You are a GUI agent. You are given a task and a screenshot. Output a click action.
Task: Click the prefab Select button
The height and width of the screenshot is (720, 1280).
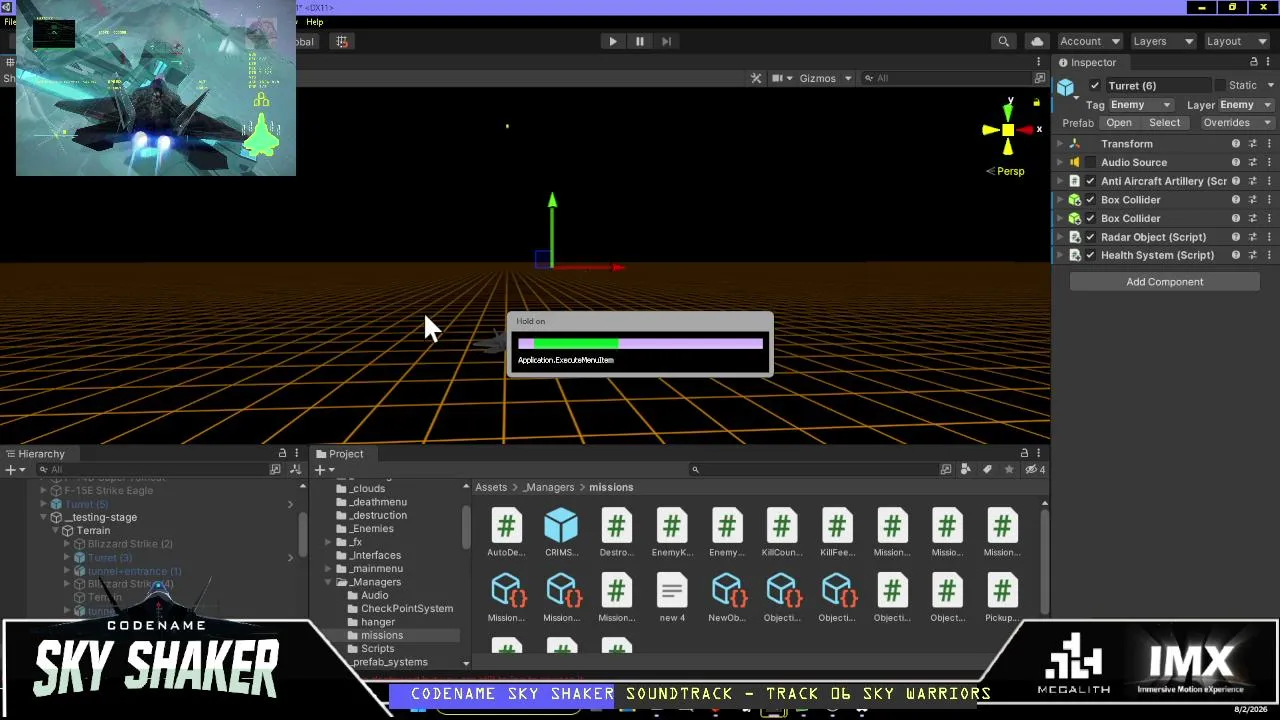(x=1164, y=123)
